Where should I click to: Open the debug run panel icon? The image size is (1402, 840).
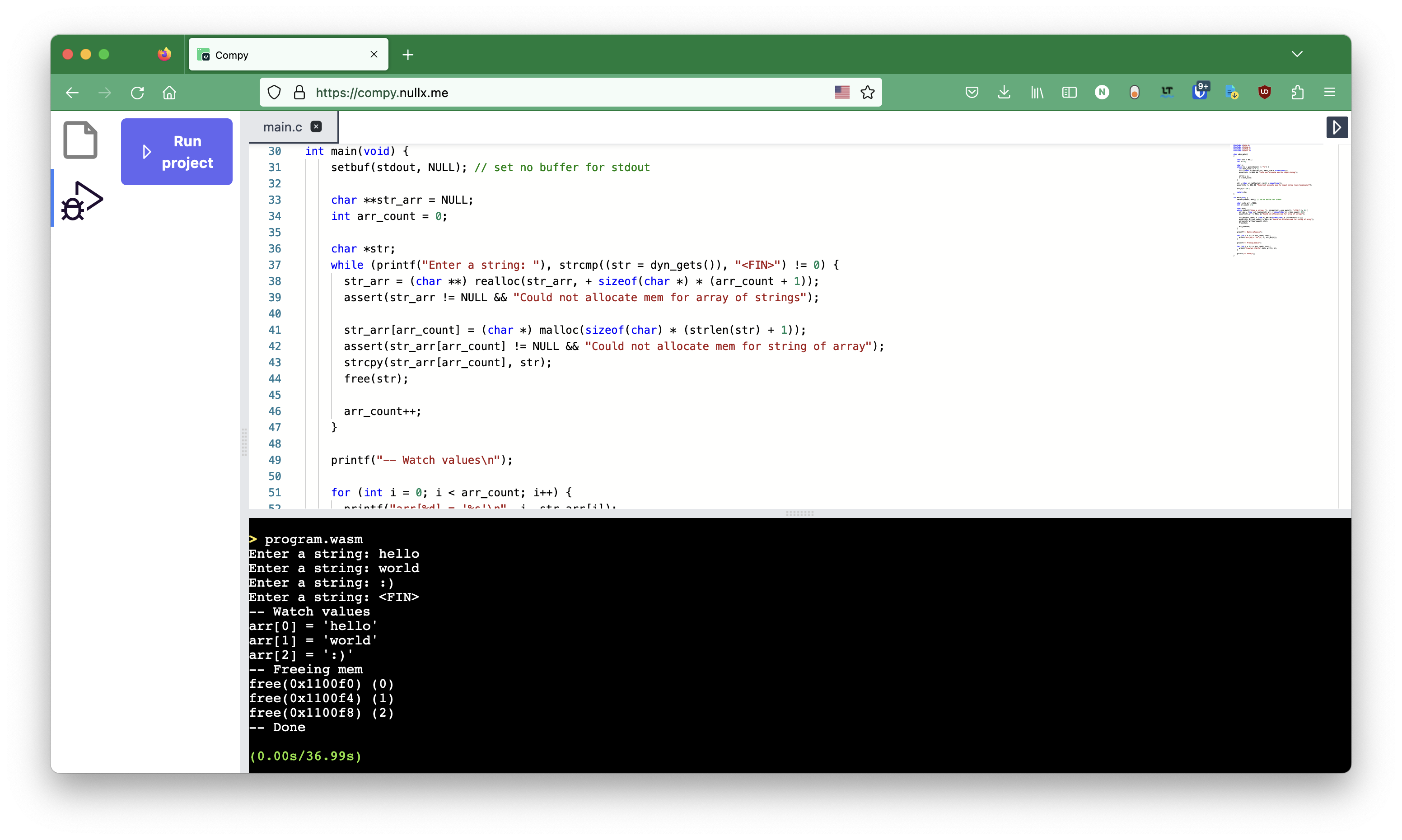click(81, 201)
